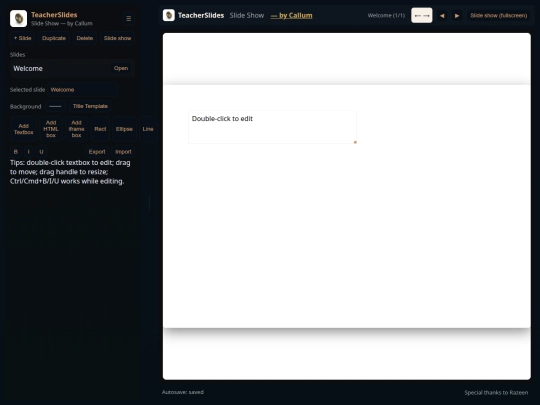Screen dimensions: 540x405
Task: Import a presentation
Action: 123,152
